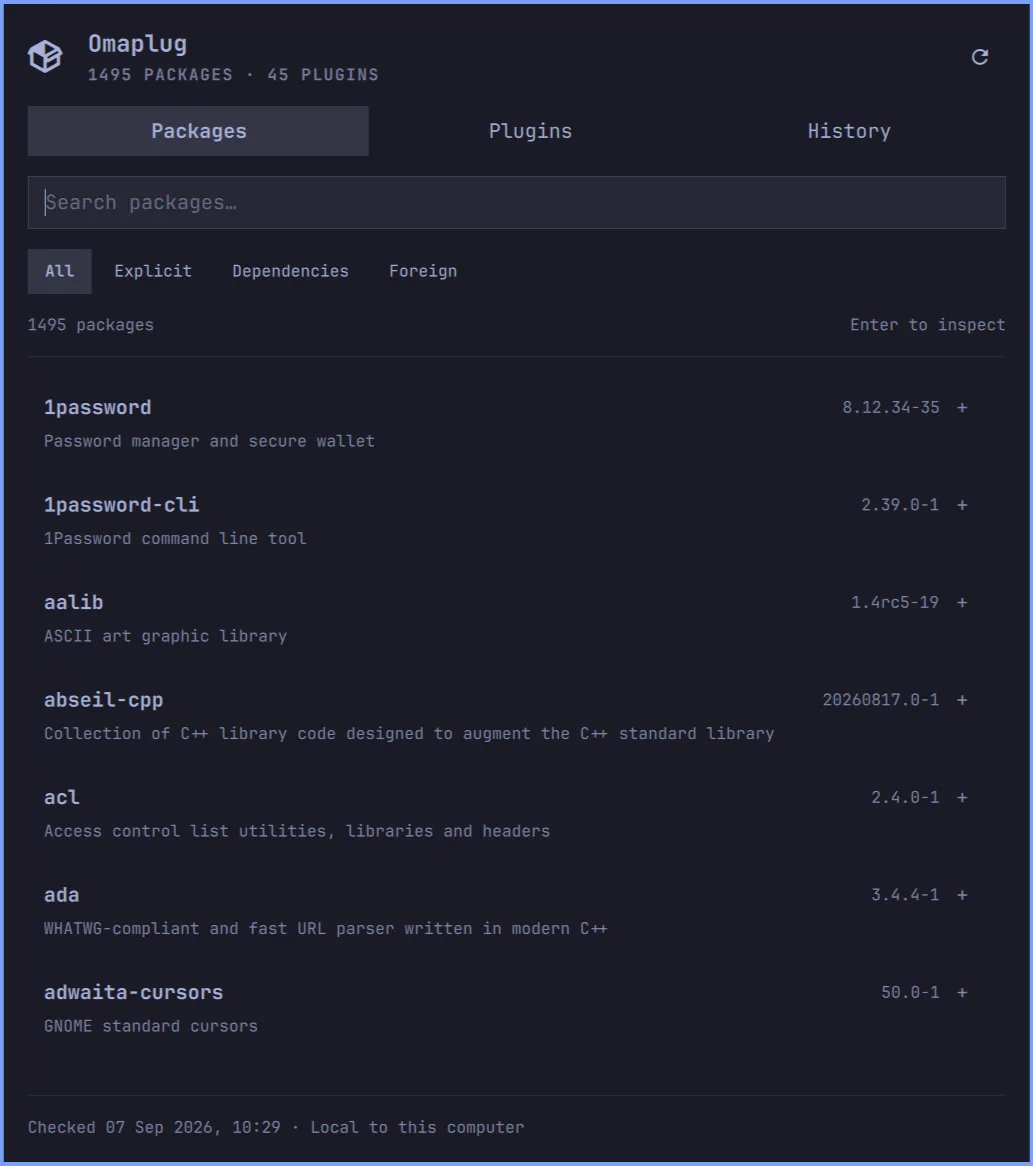Open the History tab
Viewport: 1033px width, 1166px height.
[x=849, y=131]
